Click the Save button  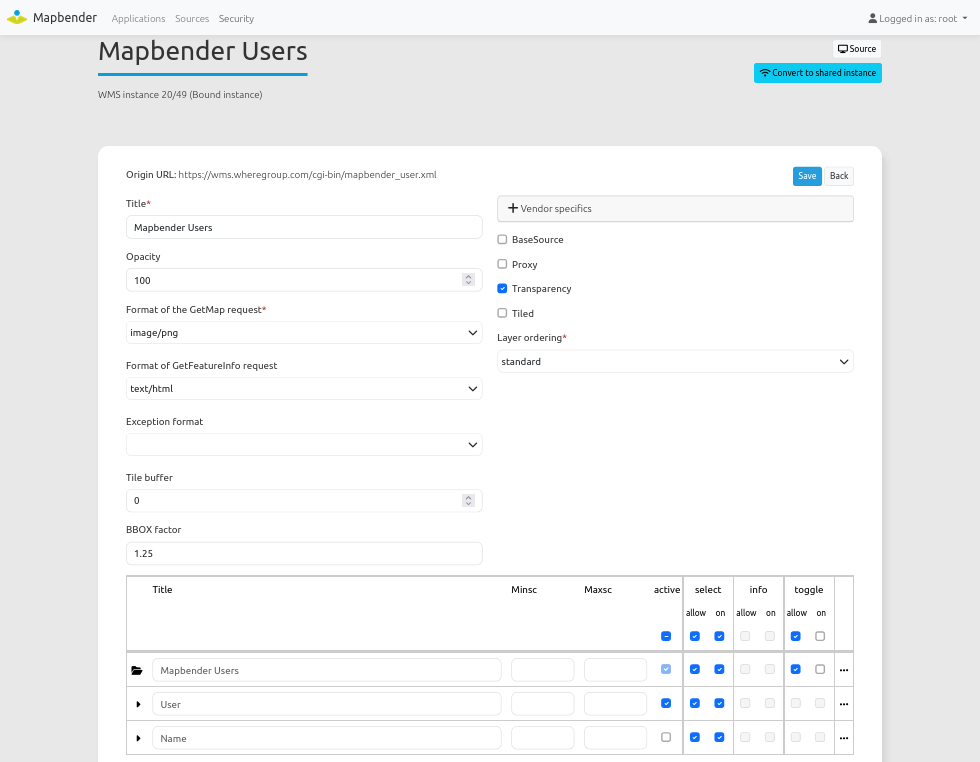click(807, 176)
